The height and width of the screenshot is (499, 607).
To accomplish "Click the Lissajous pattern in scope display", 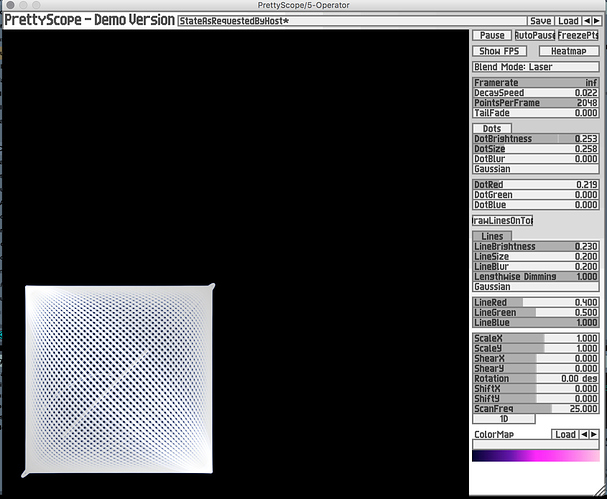I will 118,380.
